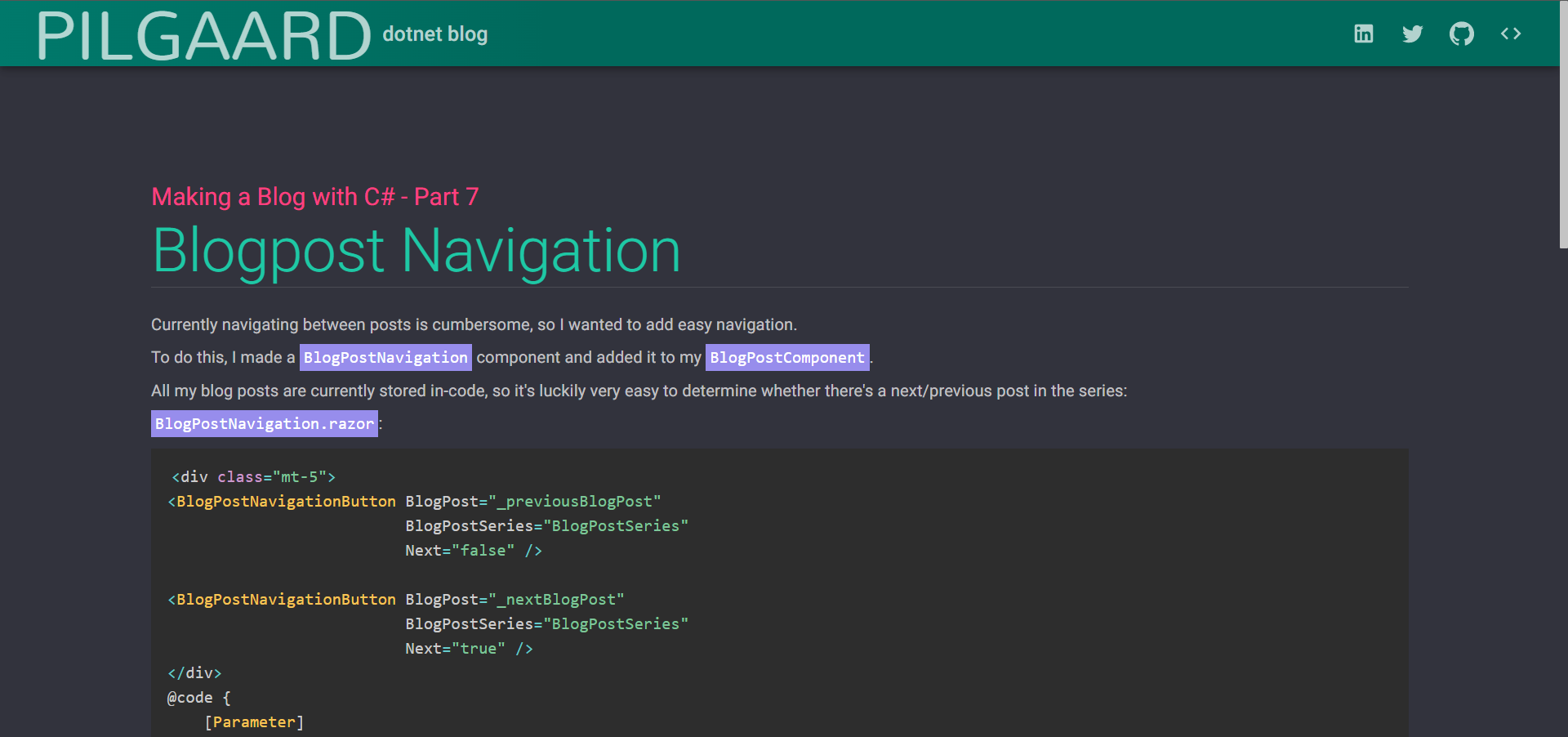Click the source code brackets icon
The image size is (1568, 737).
(1510, 33)
